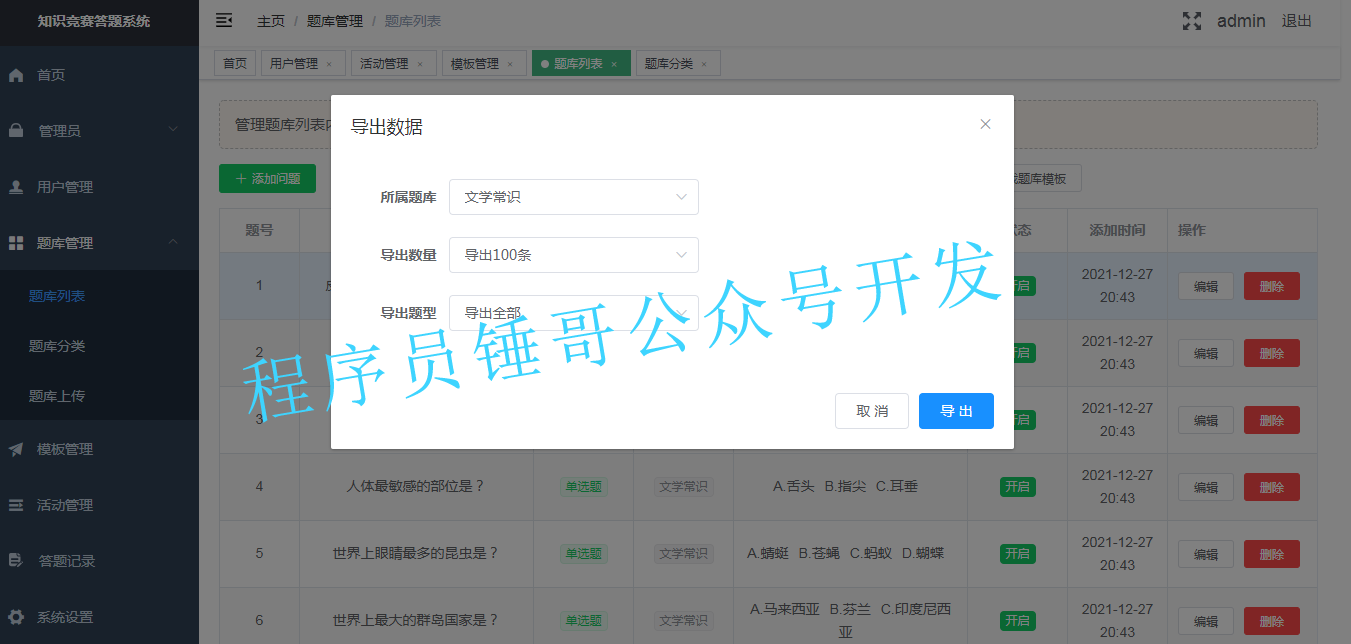Image resolution: width=1351 pixels, height=644 pixels.
Task: Click the icon beside 活动管理
Action: pos(16,505)
